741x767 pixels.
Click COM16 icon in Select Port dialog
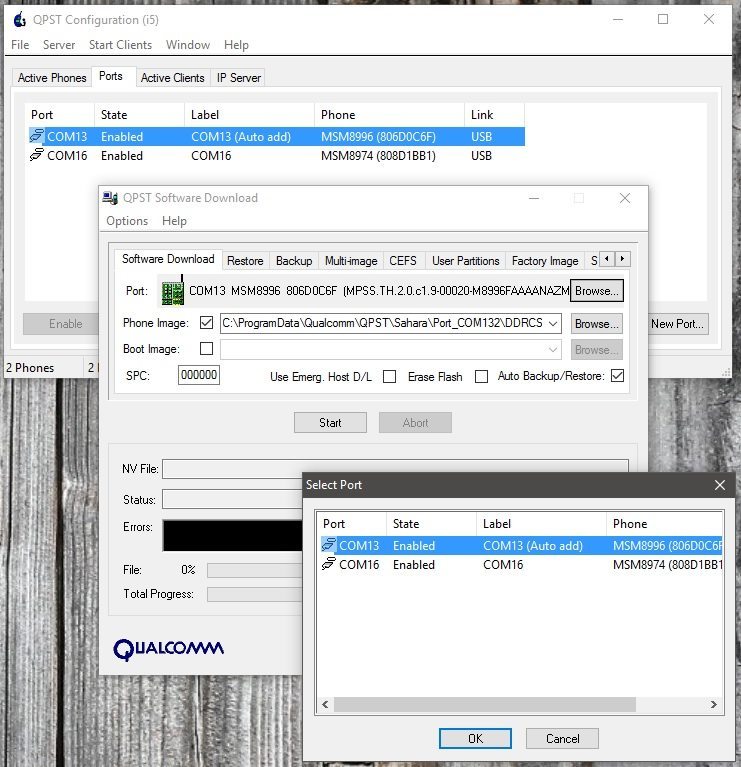pyautogui.click(x=329, y=565)
